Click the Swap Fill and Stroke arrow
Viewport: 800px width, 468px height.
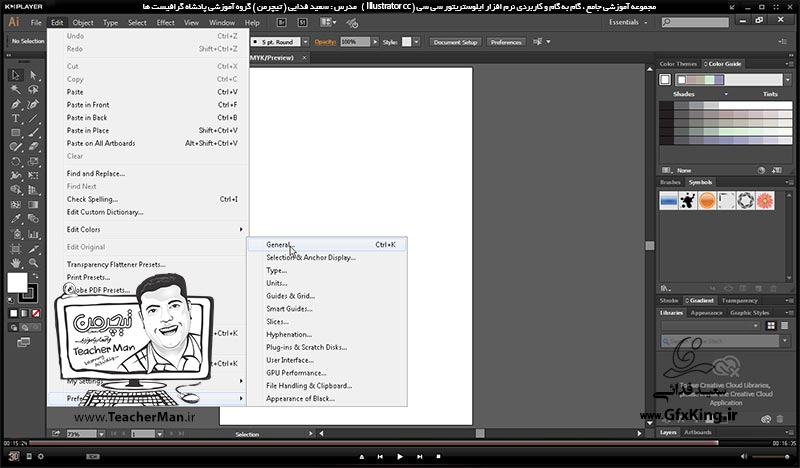(x=35, y=276)
